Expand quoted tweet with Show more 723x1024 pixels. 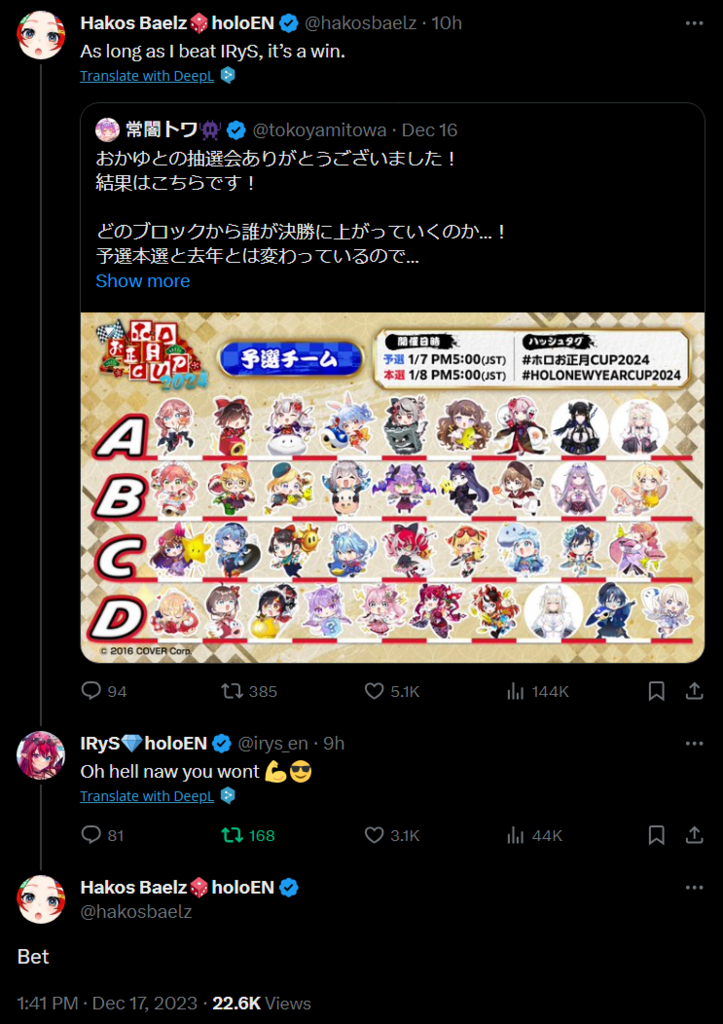(x=142, y=281)
